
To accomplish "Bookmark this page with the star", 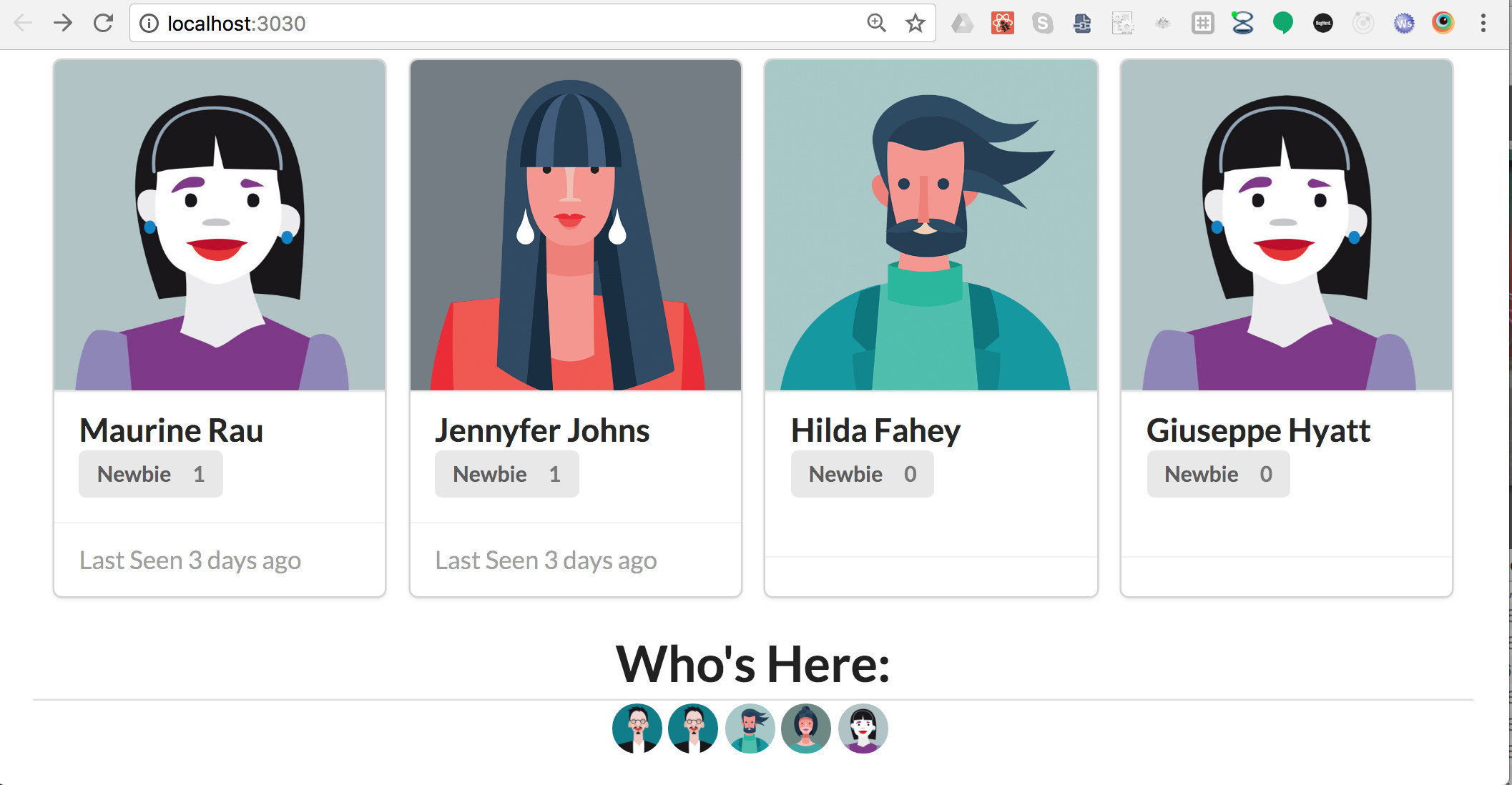I will 915,24.
